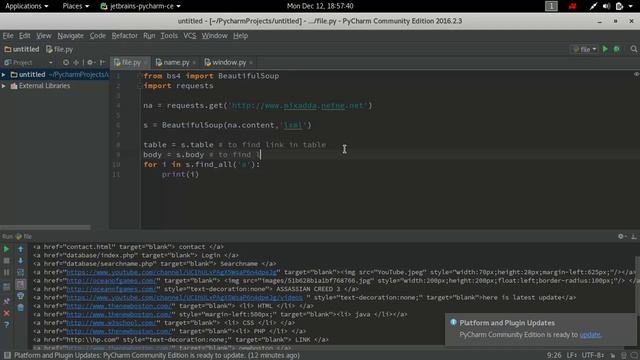This screenshot has height=360, width=640.
Task: Click the workspace switcher indicator 1
Action: pyautogui.click(x=551, y=6)
